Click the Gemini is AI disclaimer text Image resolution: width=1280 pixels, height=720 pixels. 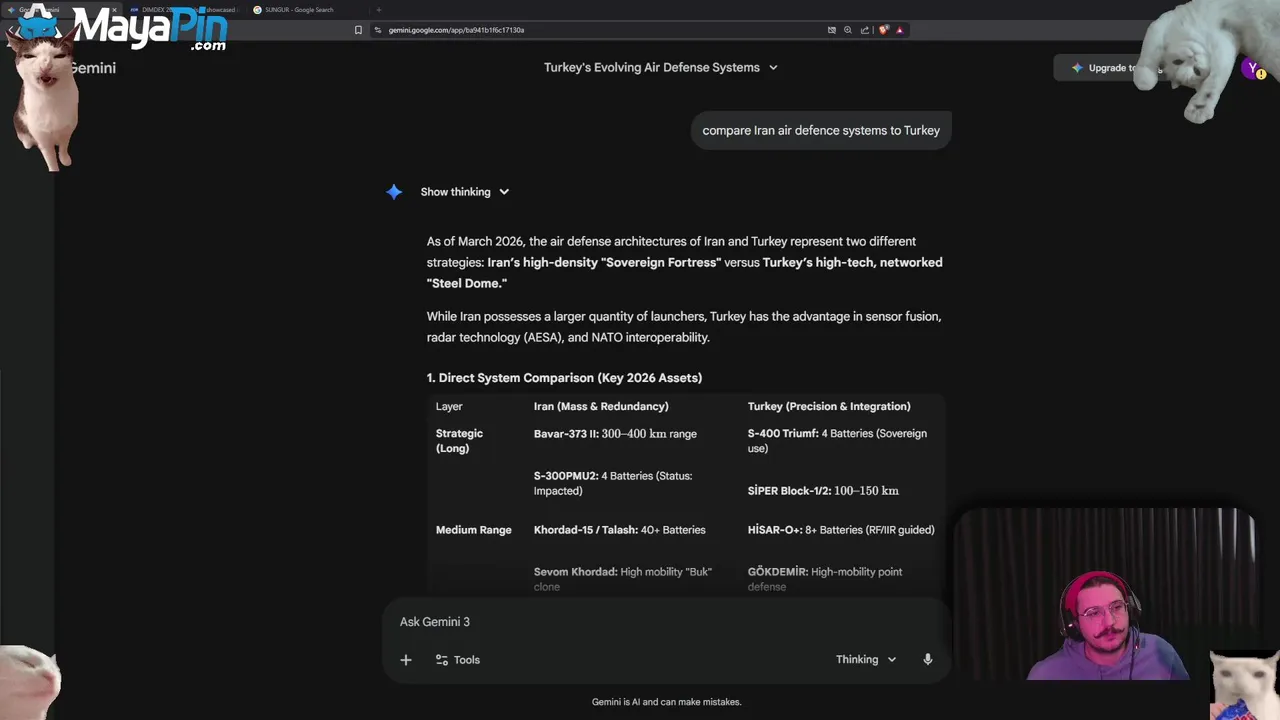666,702
